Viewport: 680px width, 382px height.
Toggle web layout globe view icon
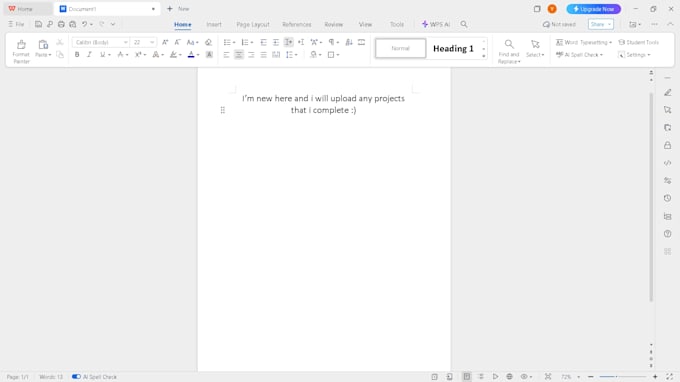pyautogui.click(x=510, y=377)
